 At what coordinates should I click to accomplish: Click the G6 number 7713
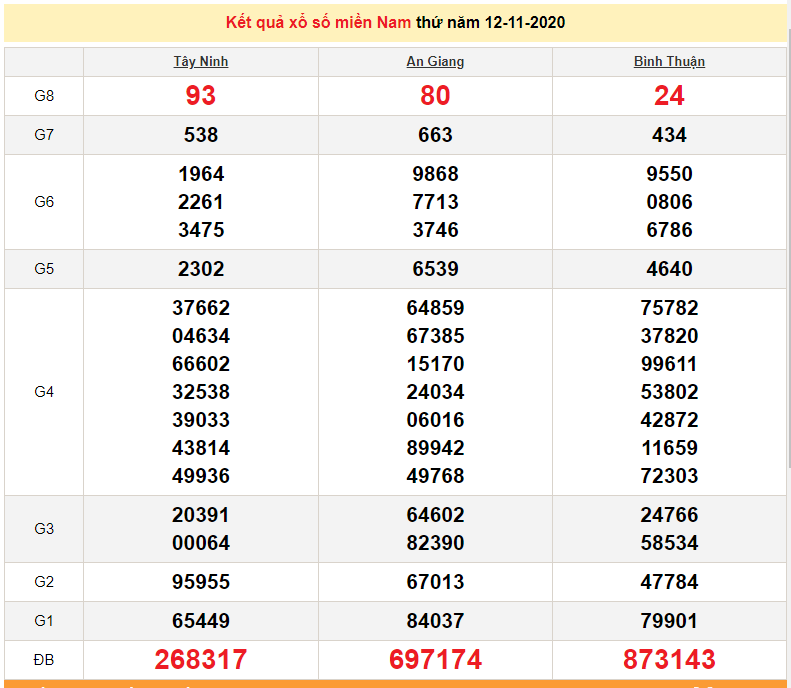[435, 202]
